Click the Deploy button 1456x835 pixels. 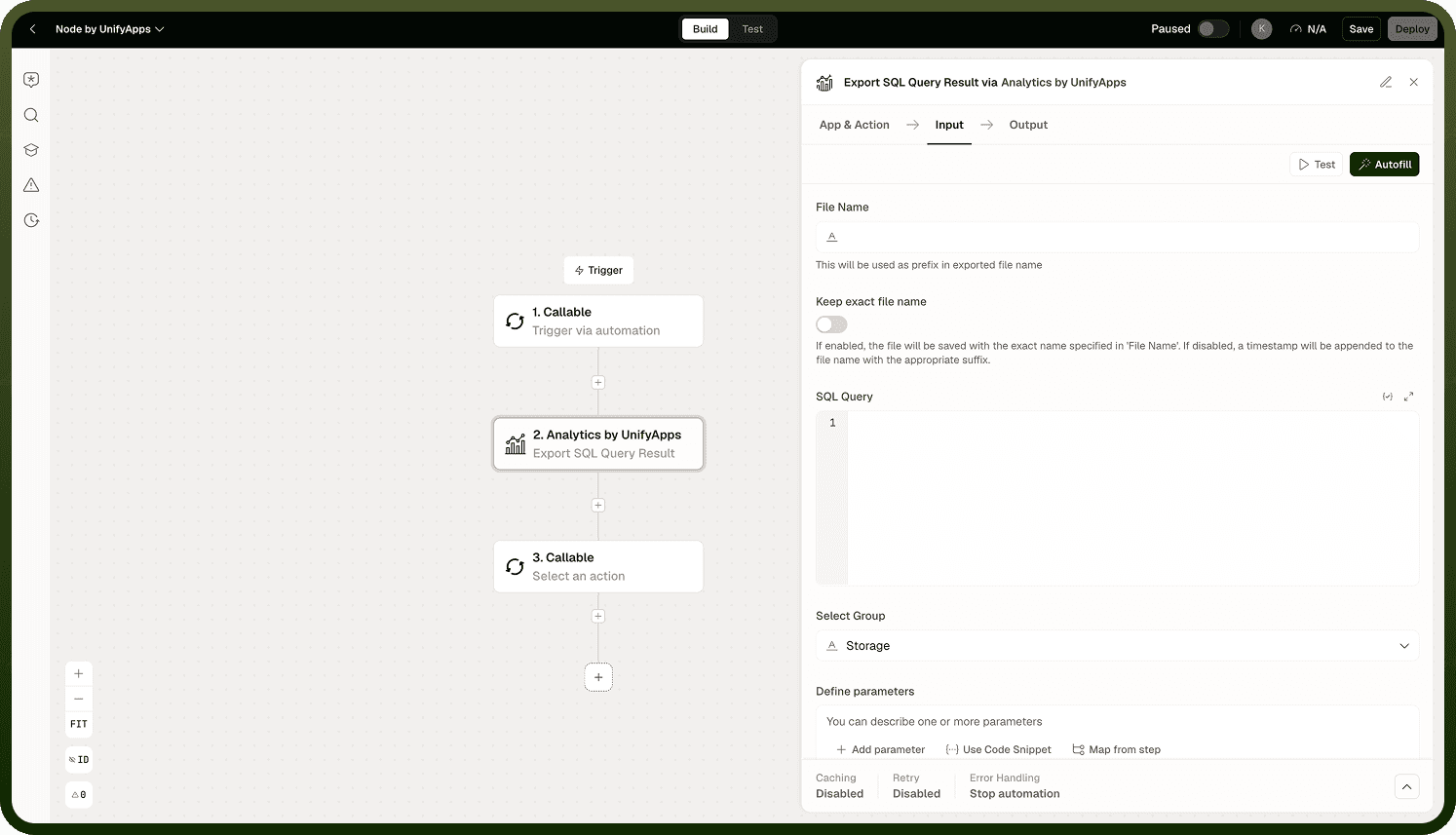coord(1411,29)
